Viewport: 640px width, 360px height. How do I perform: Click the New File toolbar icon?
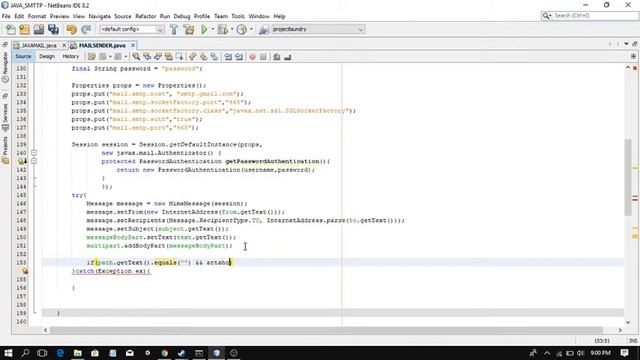coord(11,29)
